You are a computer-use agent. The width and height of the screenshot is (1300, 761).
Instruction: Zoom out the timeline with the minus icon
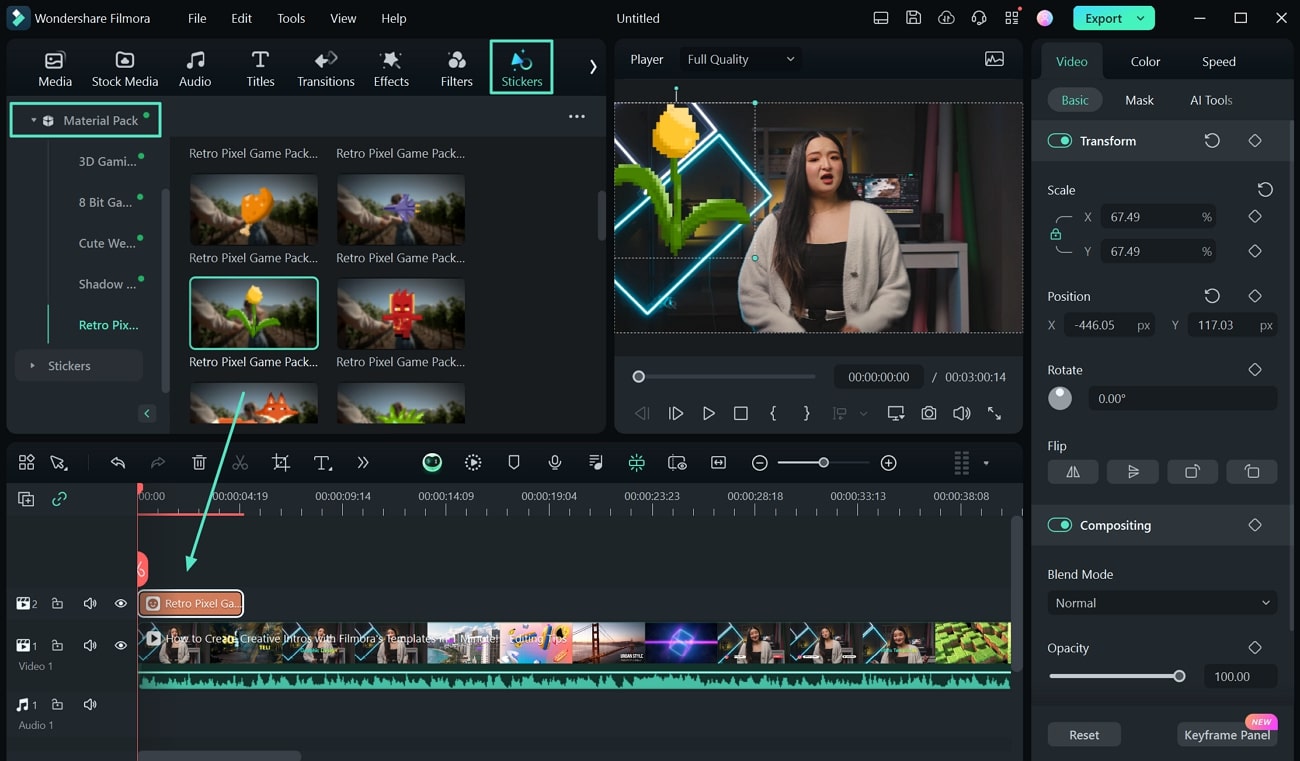tap(760, 462)
